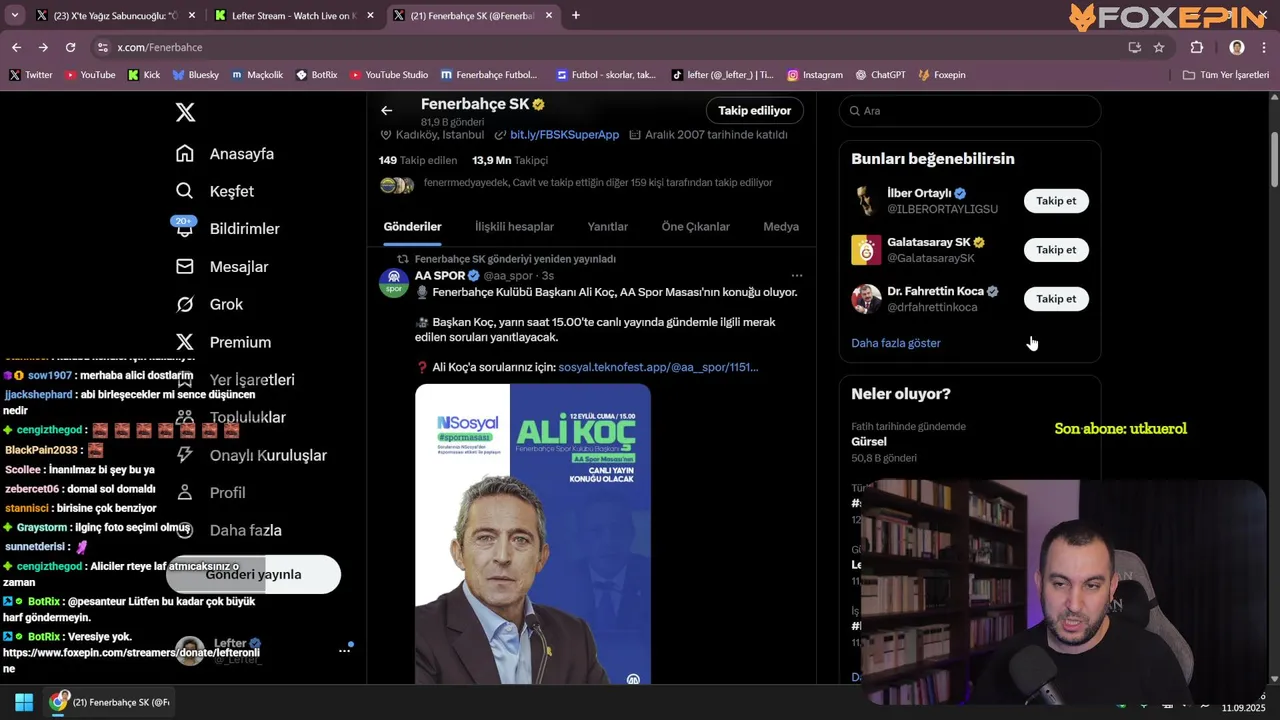Click Gönderi yayınla button
The width and height of the screenshot is (1280, 720).
[x=253, y=575]
